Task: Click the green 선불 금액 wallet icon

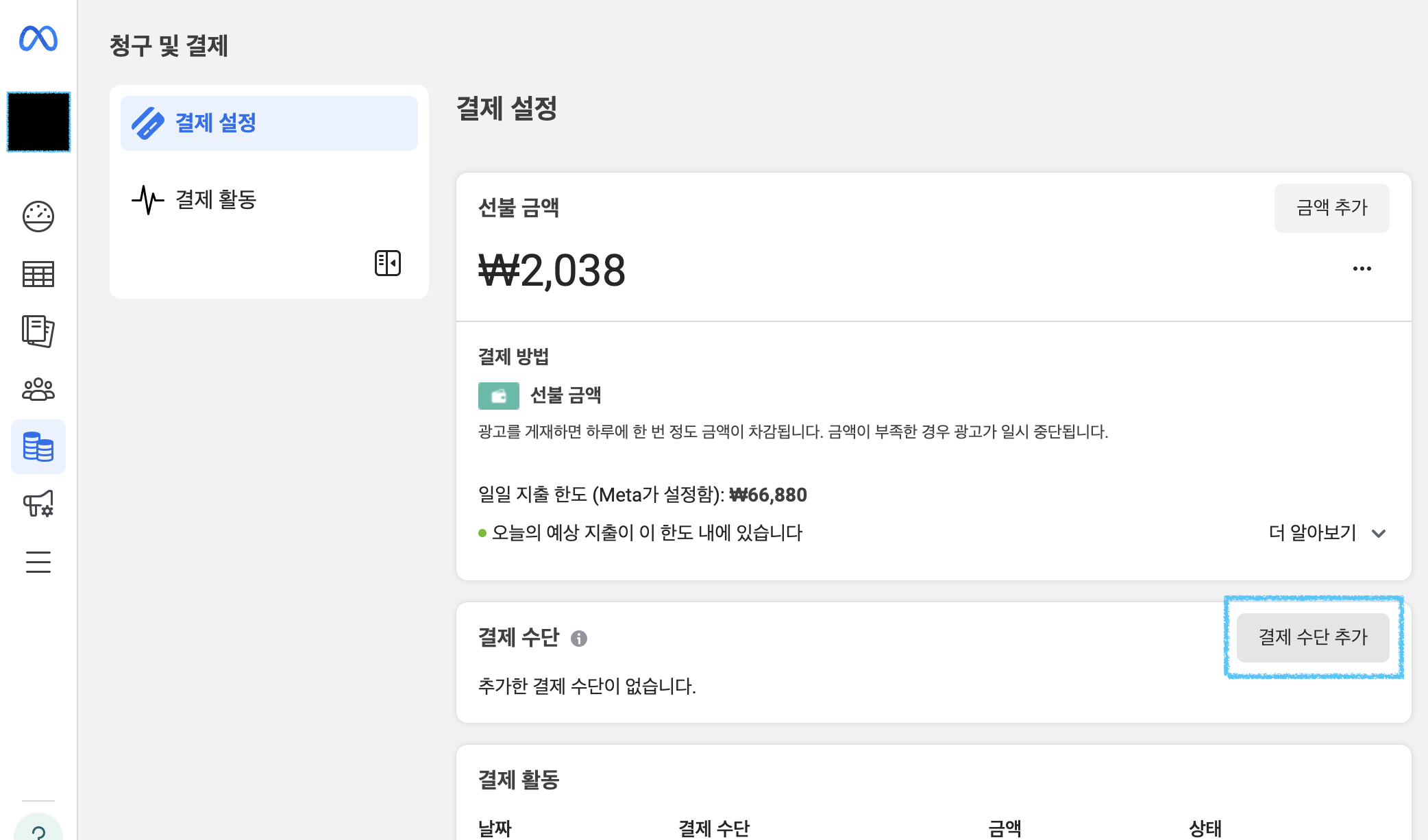Action: coord(498,396)
